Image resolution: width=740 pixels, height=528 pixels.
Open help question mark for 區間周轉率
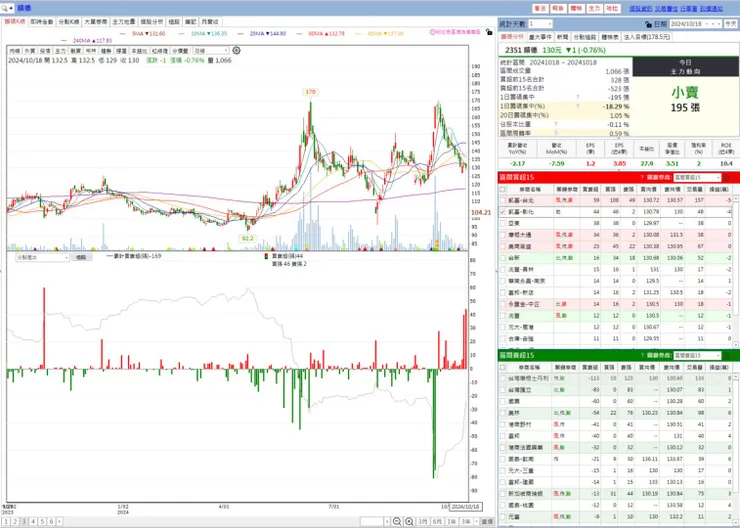coord(555,134)
